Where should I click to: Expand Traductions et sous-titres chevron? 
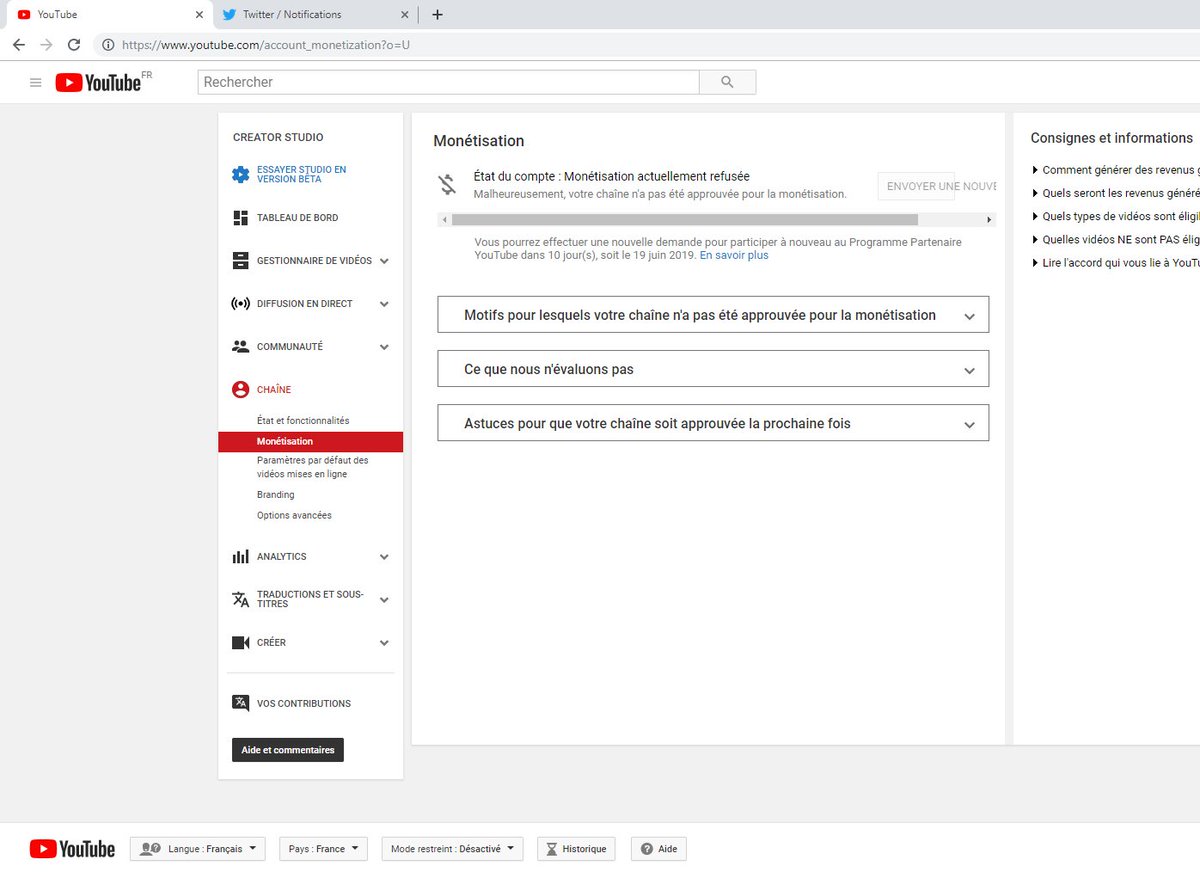coord(384,600)
